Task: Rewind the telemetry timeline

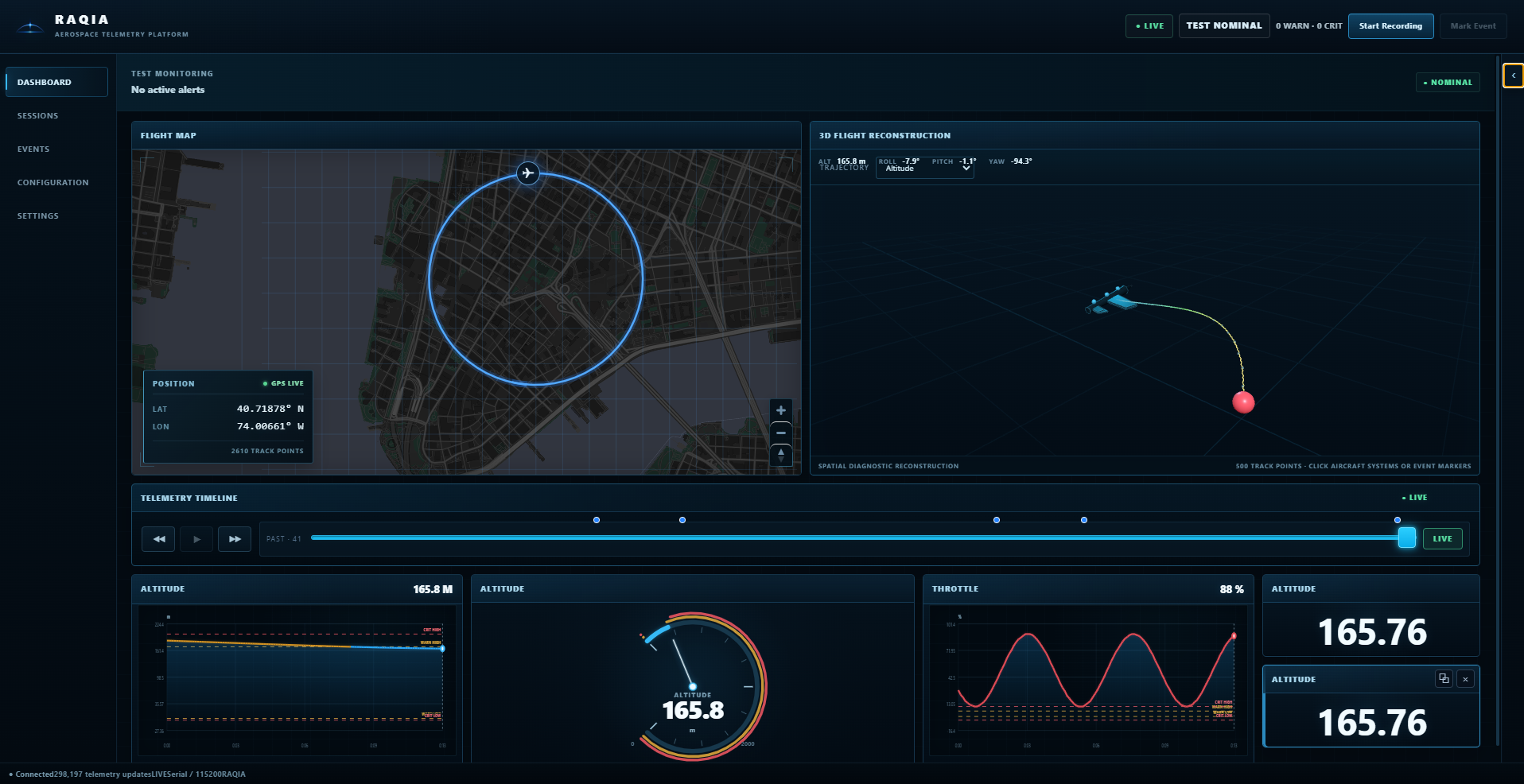Action: (x=158, y=539)
